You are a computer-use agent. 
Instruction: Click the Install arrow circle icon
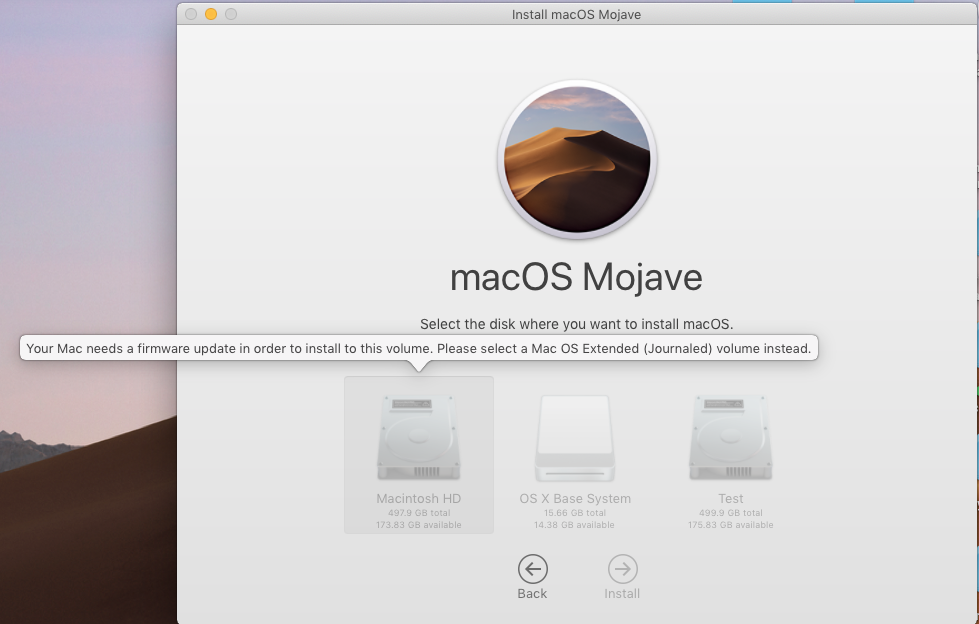coord(622,569)
